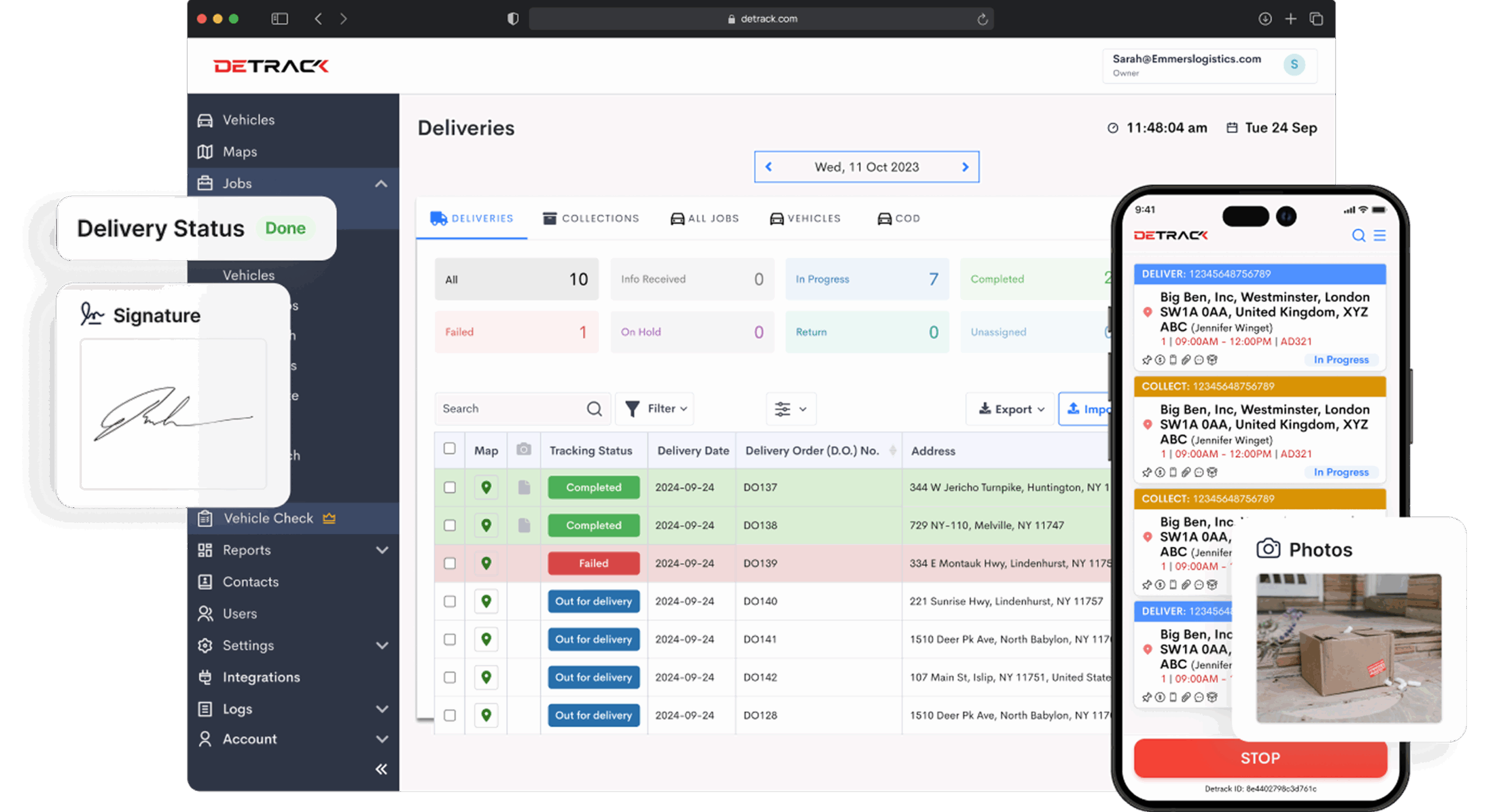
Task: Select all rows using the header checkbox
Action: click(x=450, y=448)
